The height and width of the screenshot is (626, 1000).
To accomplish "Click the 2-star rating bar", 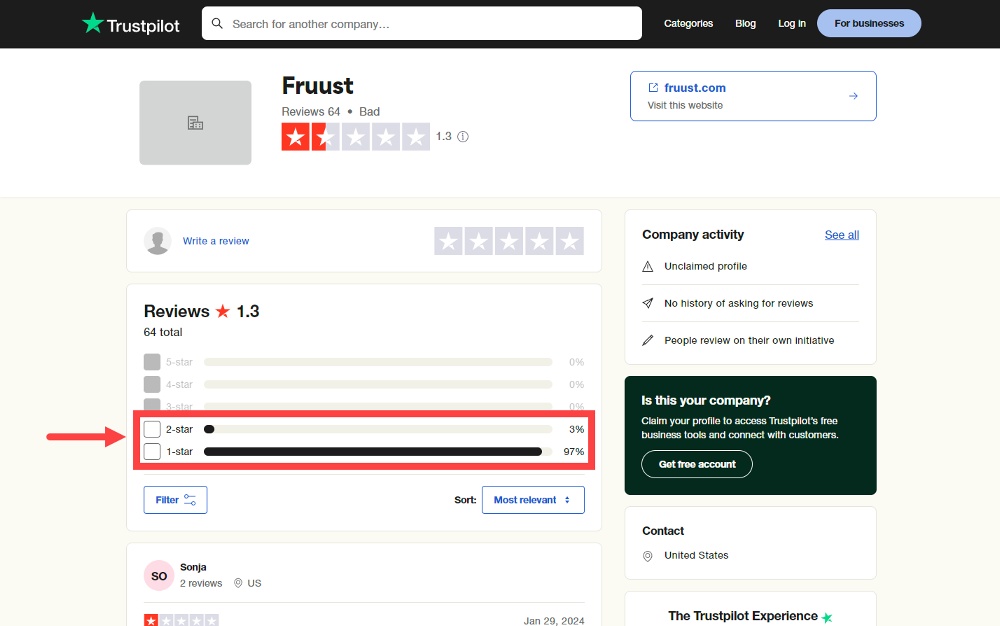I will coord(378,429).
